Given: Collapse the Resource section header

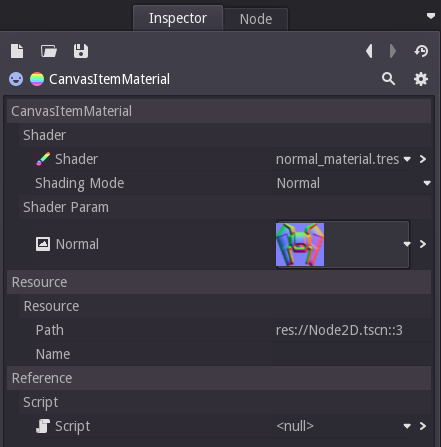Looking at the screenshot, I should click(219, 282).
